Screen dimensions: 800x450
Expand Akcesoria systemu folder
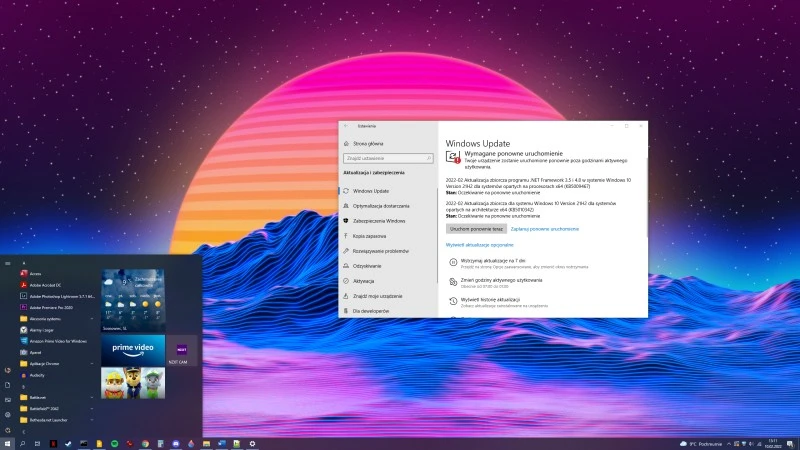pyautogui.click(x=56, y=319)
